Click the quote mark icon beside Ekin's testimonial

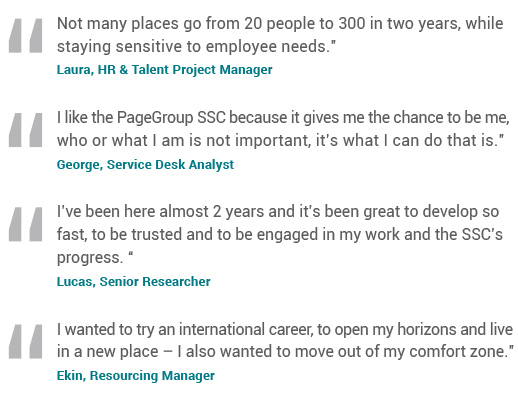click(26, 341)
